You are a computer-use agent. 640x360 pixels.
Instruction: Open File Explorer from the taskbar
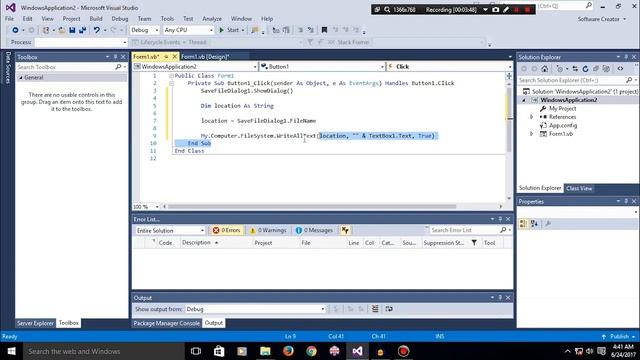click(265, 351)
